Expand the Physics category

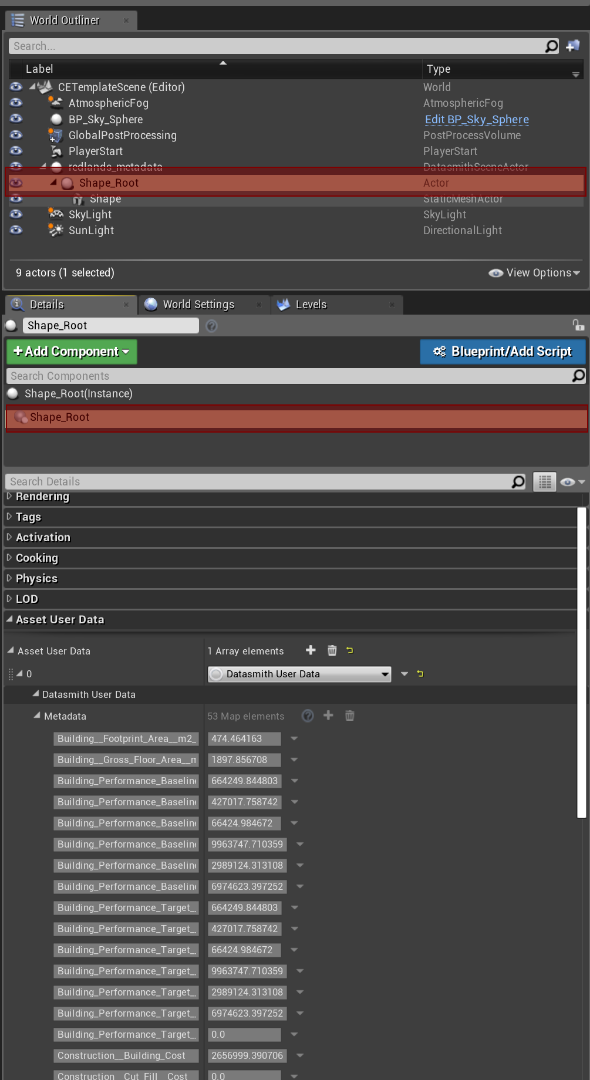pos(9,579)
